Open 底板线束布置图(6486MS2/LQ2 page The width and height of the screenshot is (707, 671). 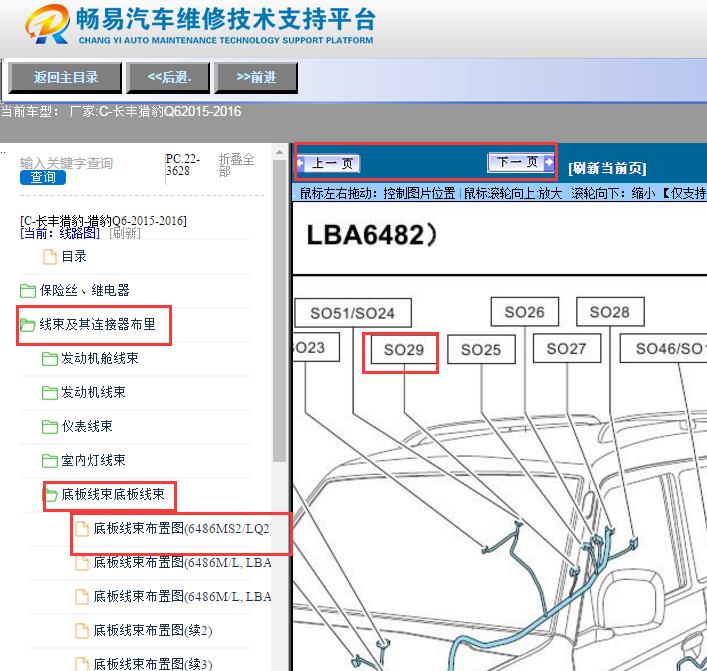[x=182, y=528]
